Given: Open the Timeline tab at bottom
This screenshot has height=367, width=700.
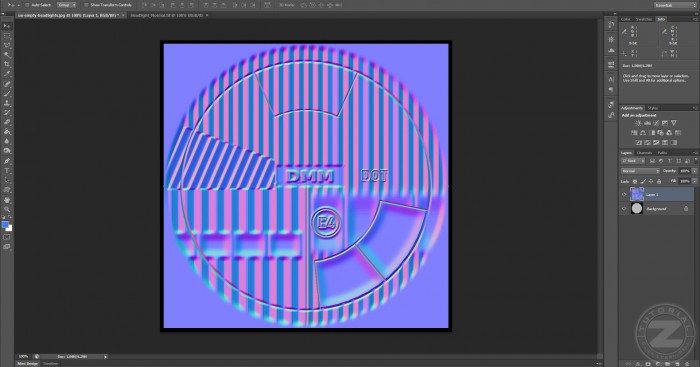Looking at the screenshot, I should click(x=50, y=364).
